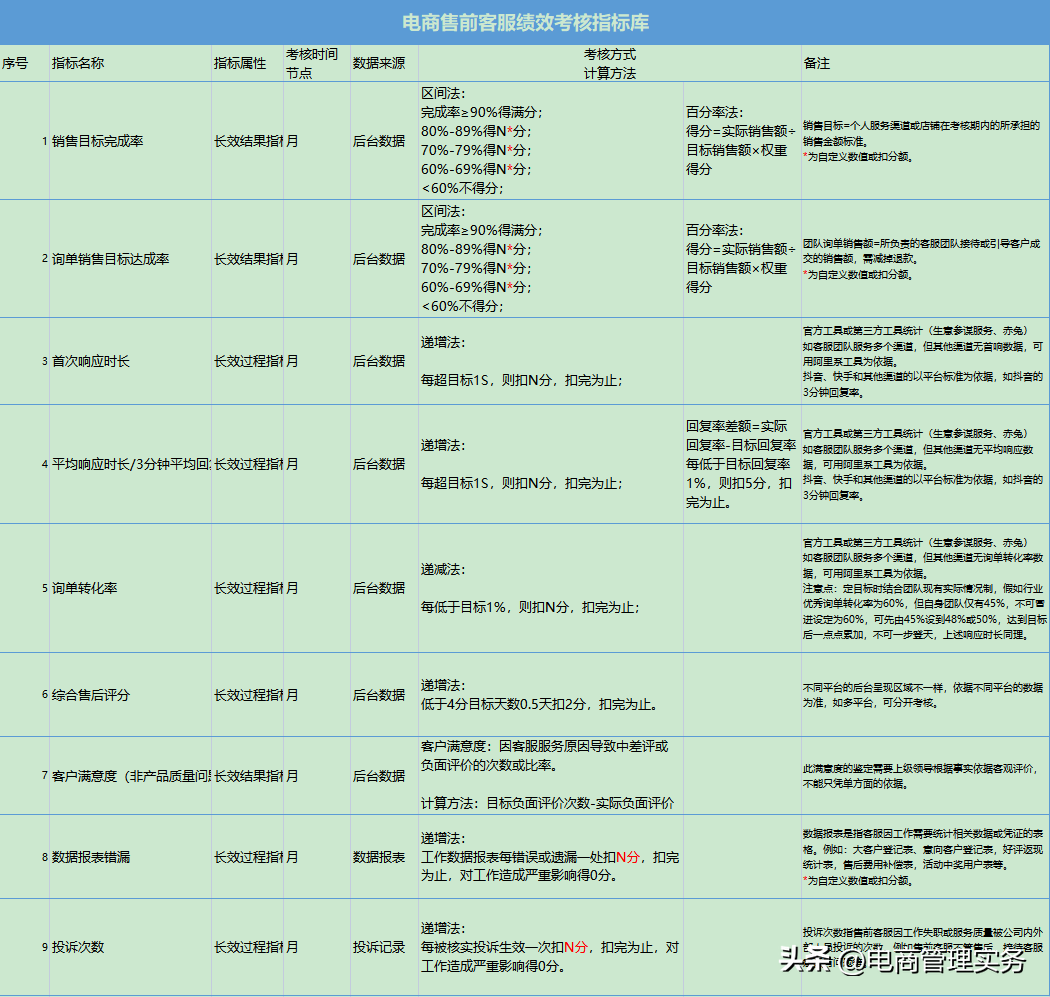The height and width of the screenshot is (997, 1050).
Task: Select the 数据来源 column header
Action: point(380,62)
